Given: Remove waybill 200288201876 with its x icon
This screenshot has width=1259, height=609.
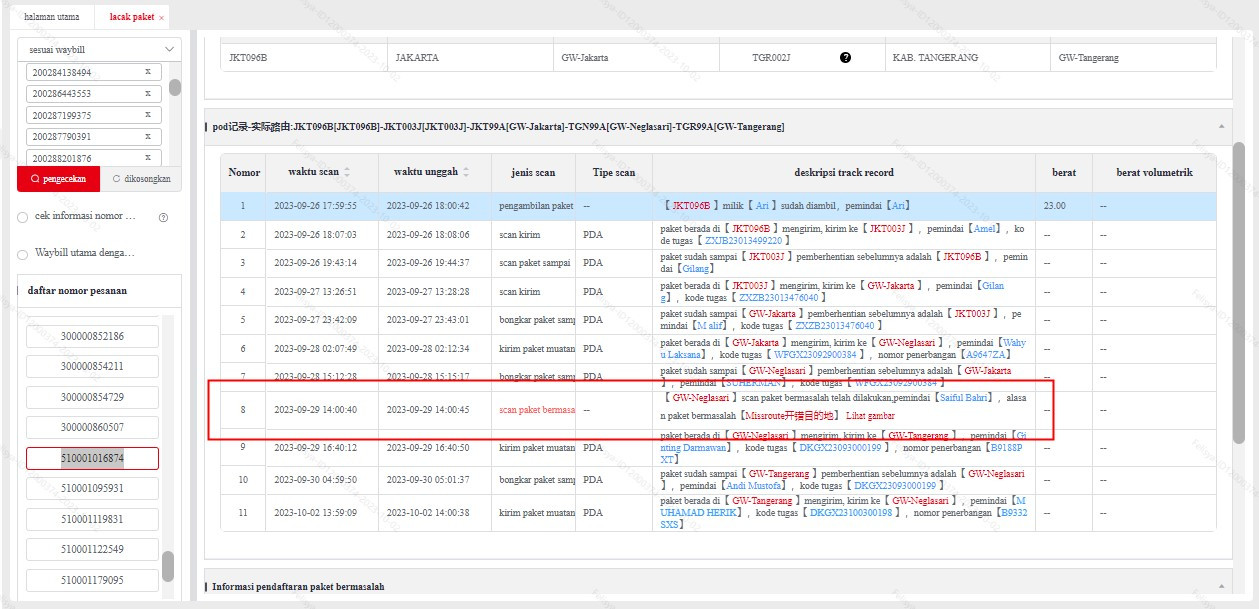Looking at the screenshot, I should tap(147, 158).
